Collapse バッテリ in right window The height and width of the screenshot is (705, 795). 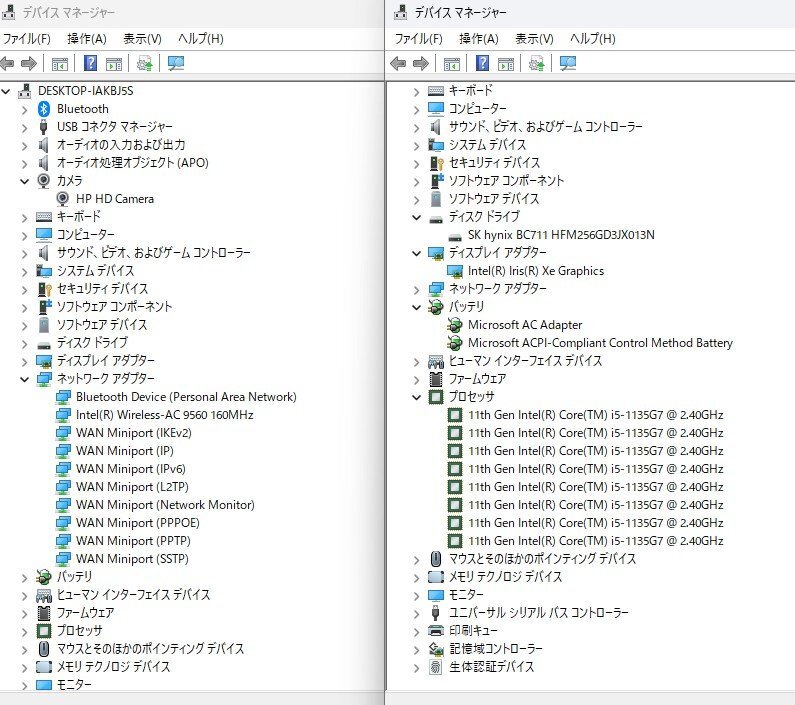pos(416,307)
